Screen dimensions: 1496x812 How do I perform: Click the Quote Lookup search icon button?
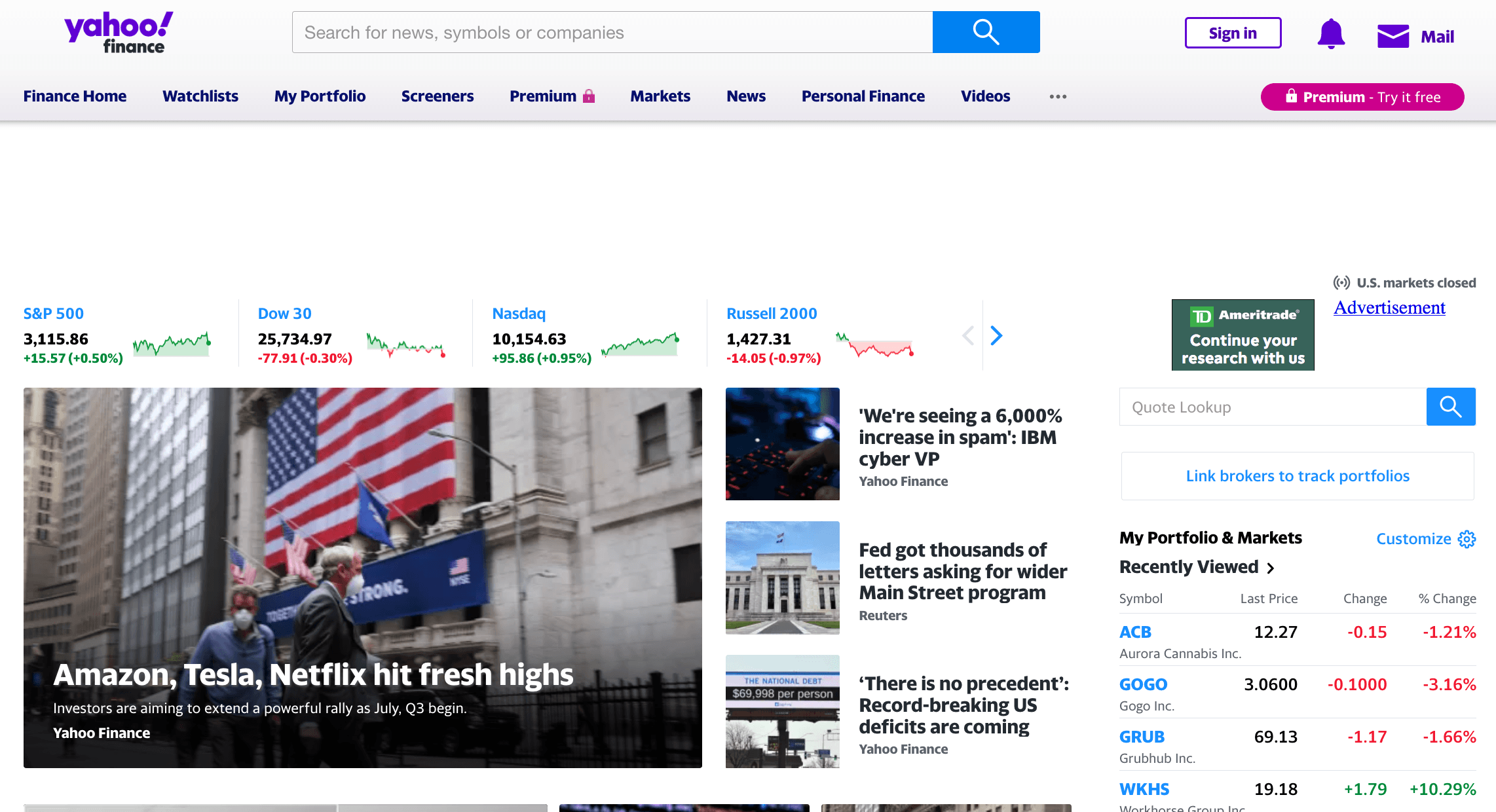pos(1451,407)
